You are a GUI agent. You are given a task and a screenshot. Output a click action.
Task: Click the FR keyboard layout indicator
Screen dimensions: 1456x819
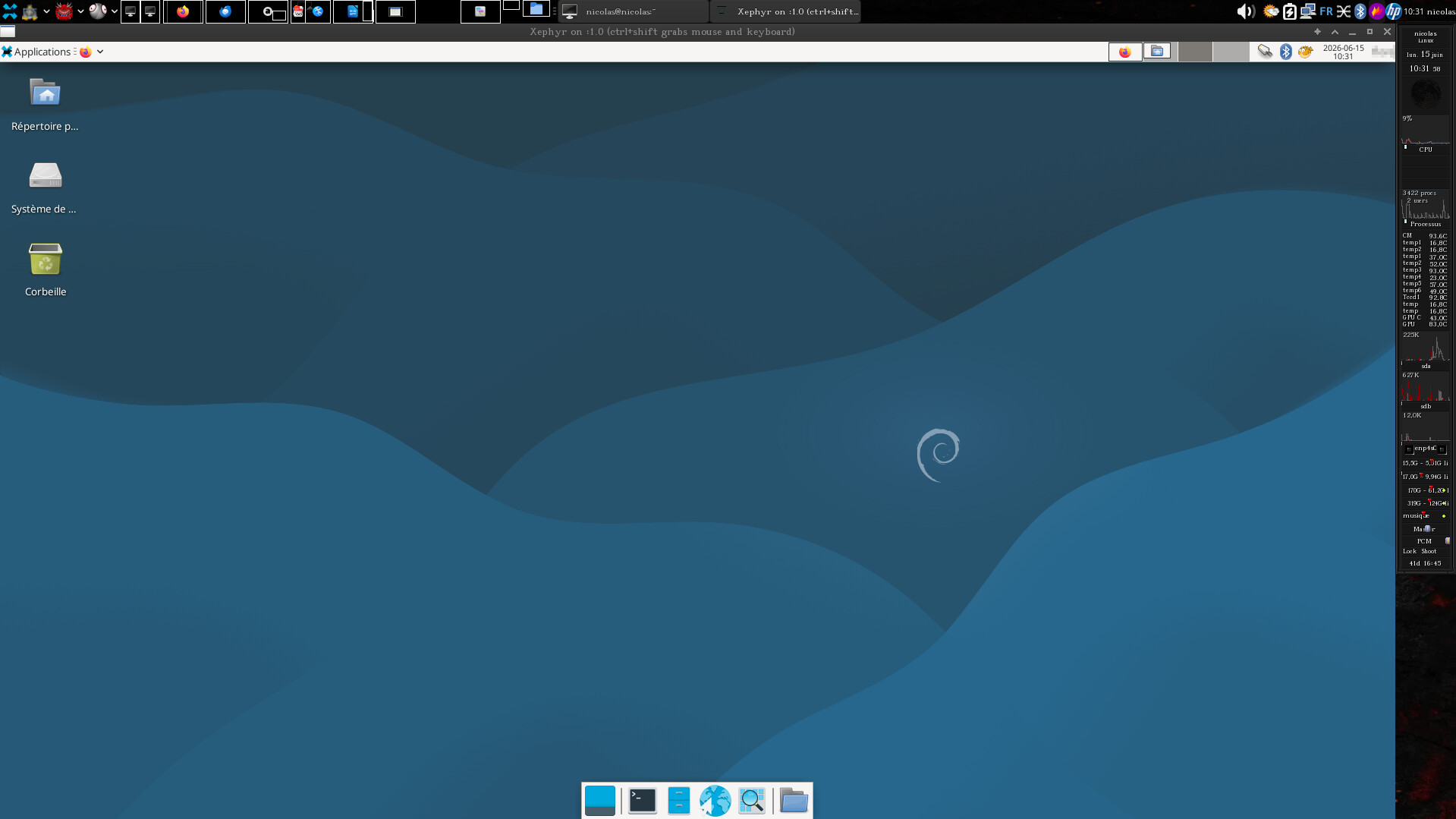pyautogui.click(x=1326, y=11)
